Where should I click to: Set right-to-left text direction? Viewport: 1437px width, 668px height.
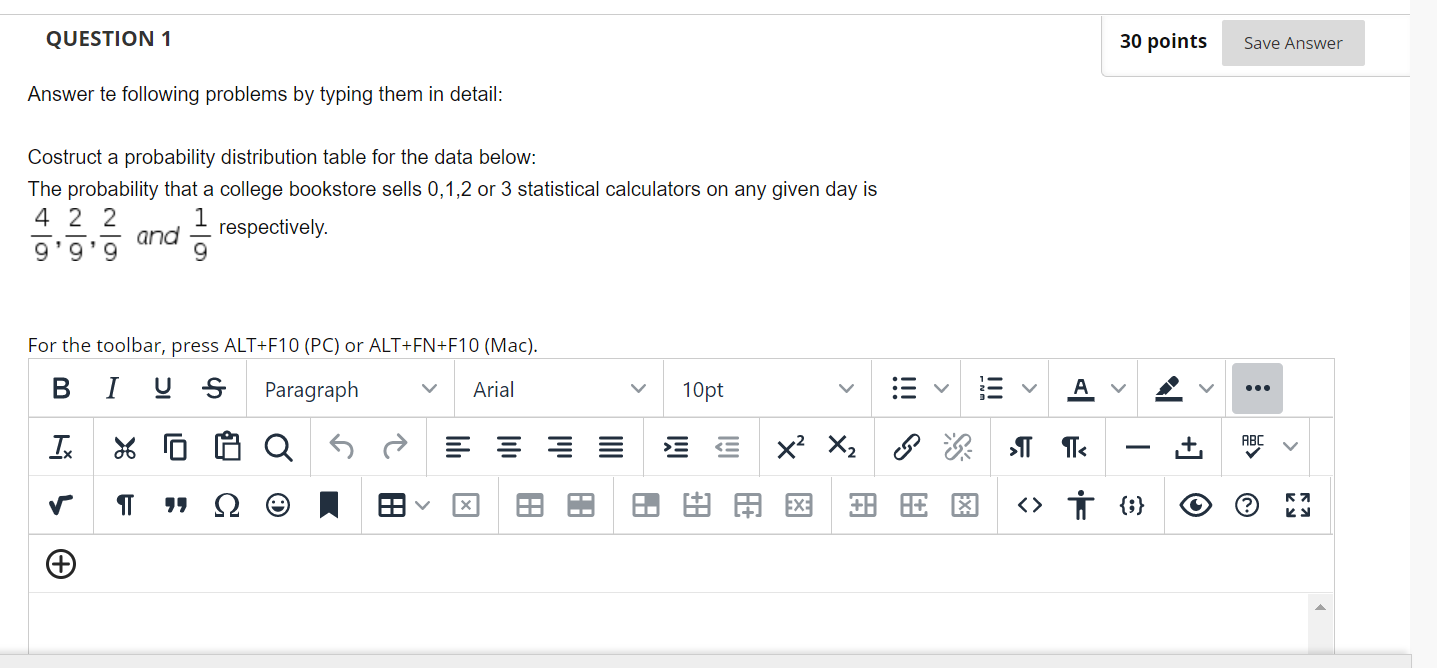tap(1072, 449)
